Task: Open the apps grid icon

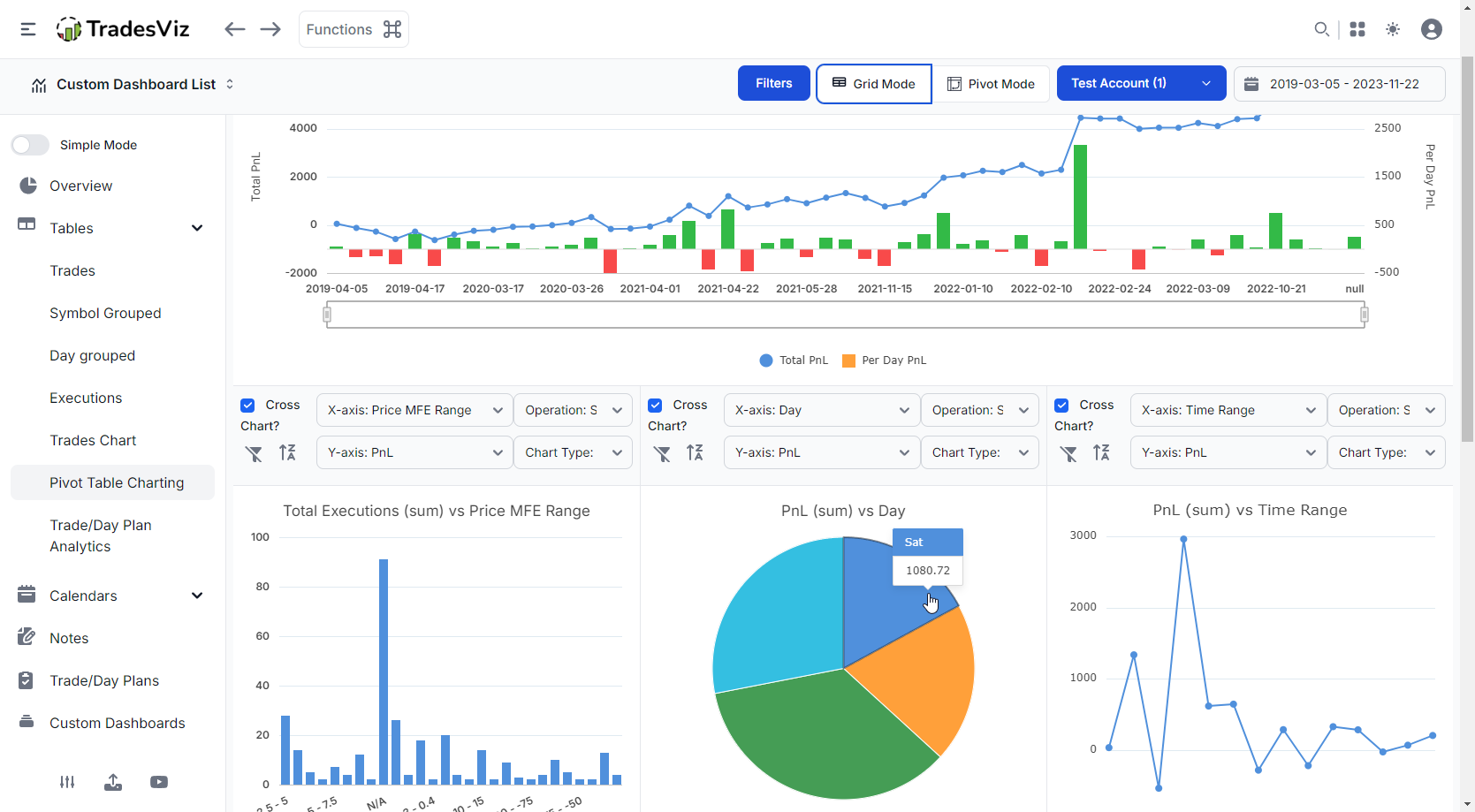Action: tap(1357, 29)
